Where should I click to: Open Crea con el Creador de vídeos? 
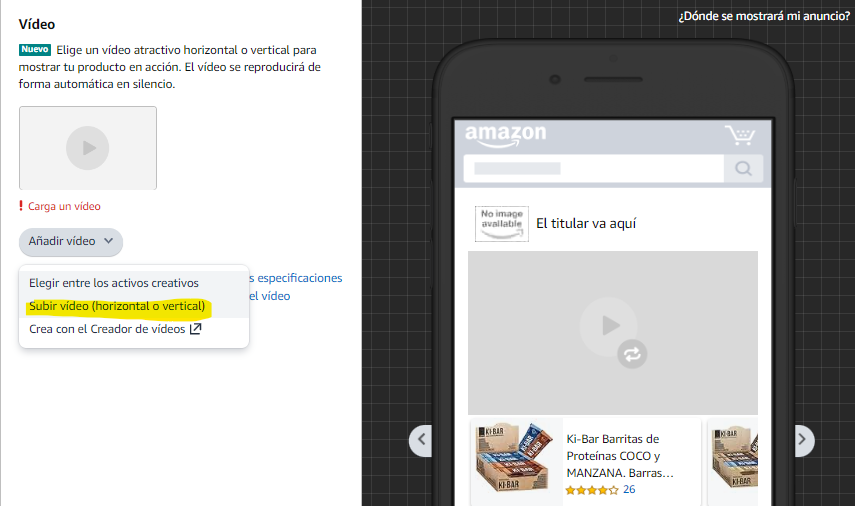pyautogui.click(x=134, y=329)
